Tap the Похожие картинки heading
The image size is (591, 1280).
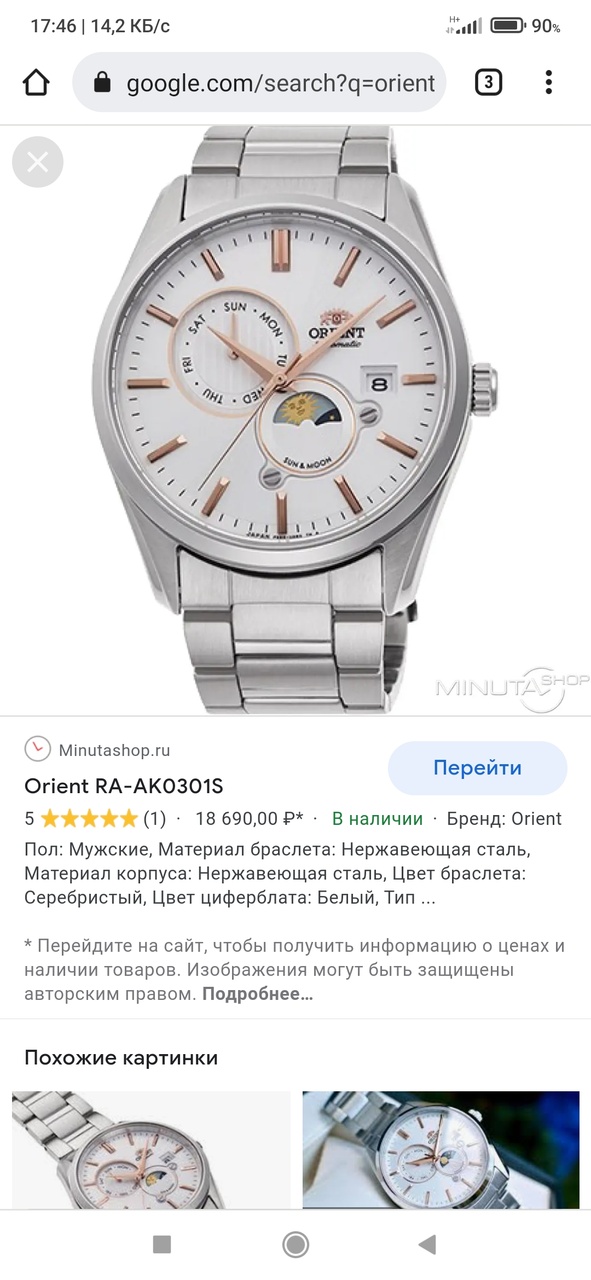121,1058
